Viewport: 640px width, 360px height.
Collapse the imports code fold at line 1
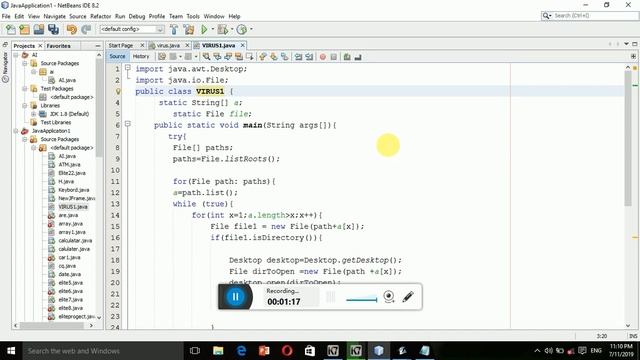coord(128,68)
